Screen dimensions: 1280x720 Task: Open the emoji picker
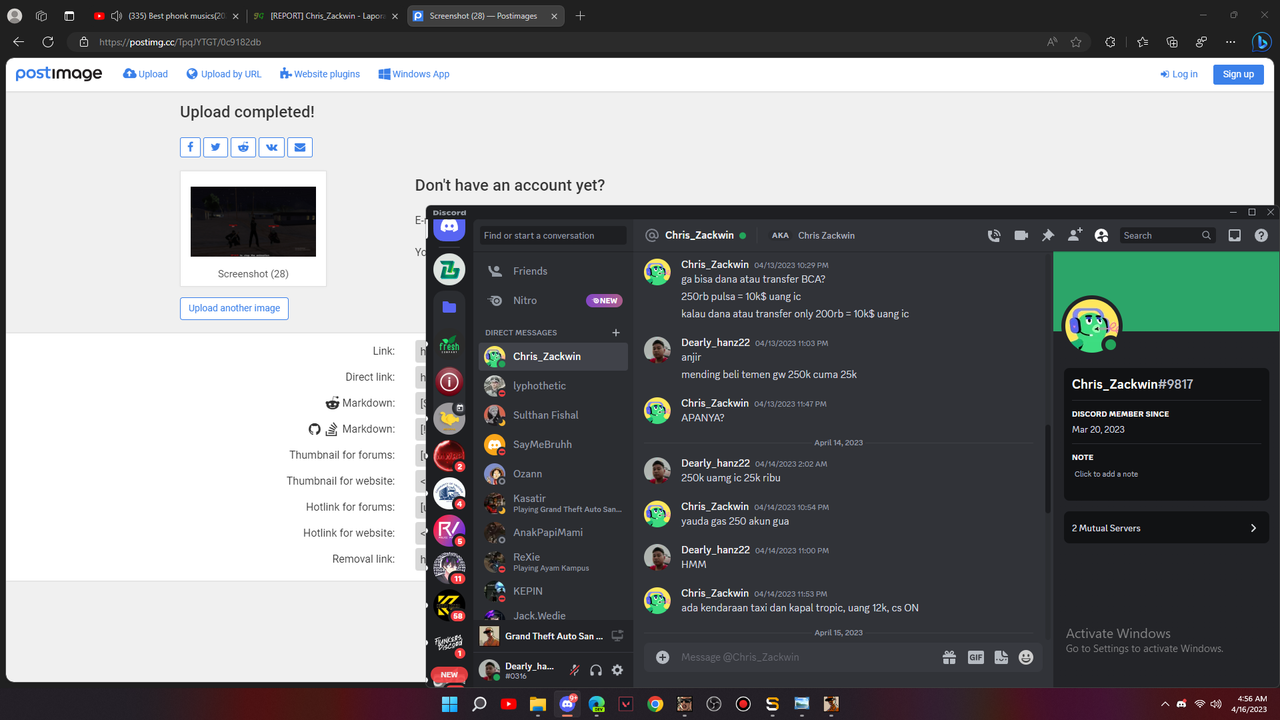tap(1026, 657)
